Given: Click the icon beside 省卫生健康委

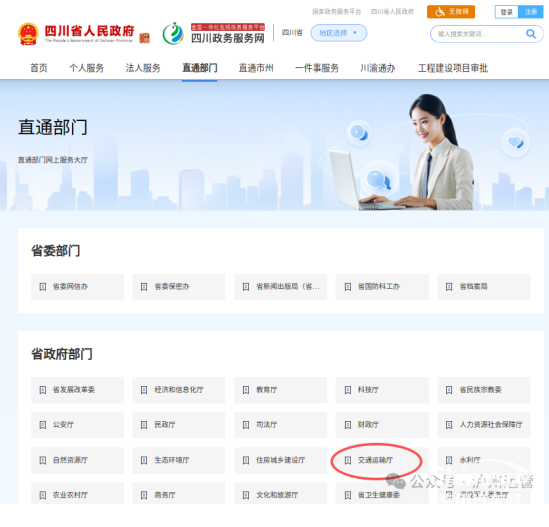Looking at the screenshot, I should pyautogui.click(x=348, y=495).
